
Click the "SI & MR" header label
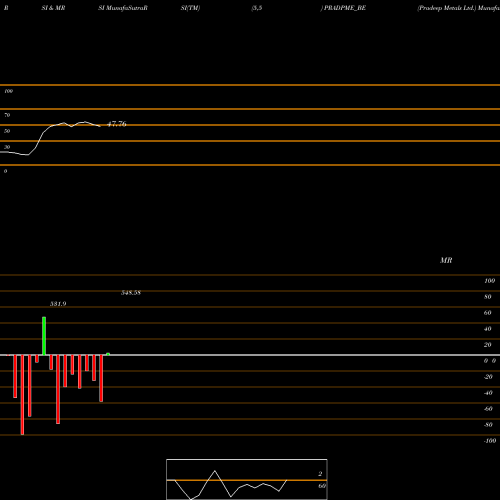click(x=53, y=8)
